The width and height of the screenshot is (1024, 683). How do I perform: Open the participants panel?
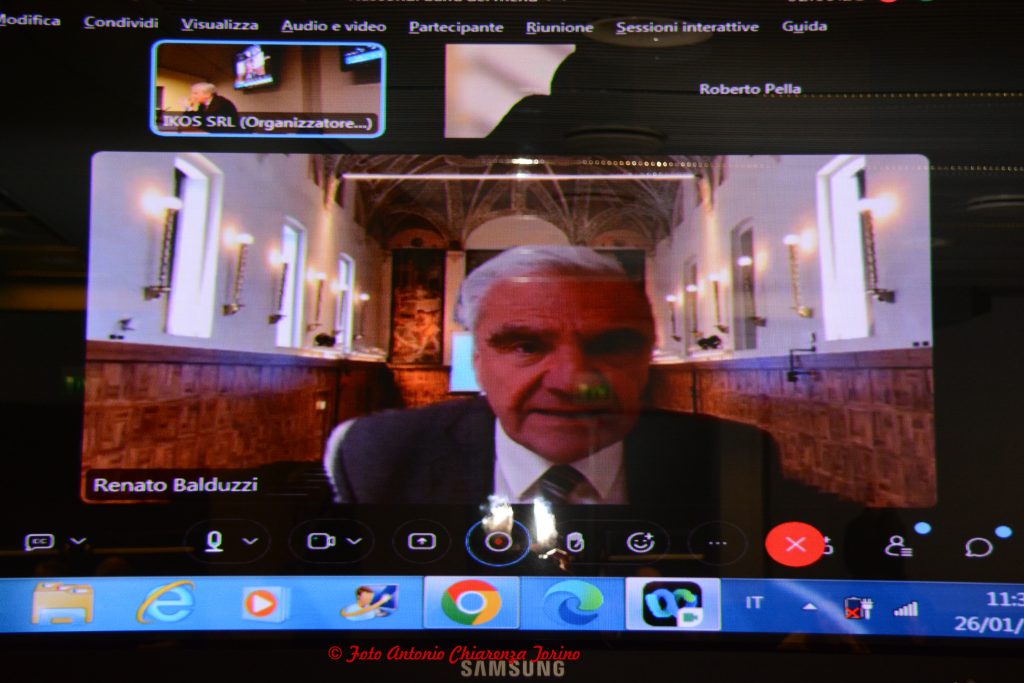[x=898, y=546]
